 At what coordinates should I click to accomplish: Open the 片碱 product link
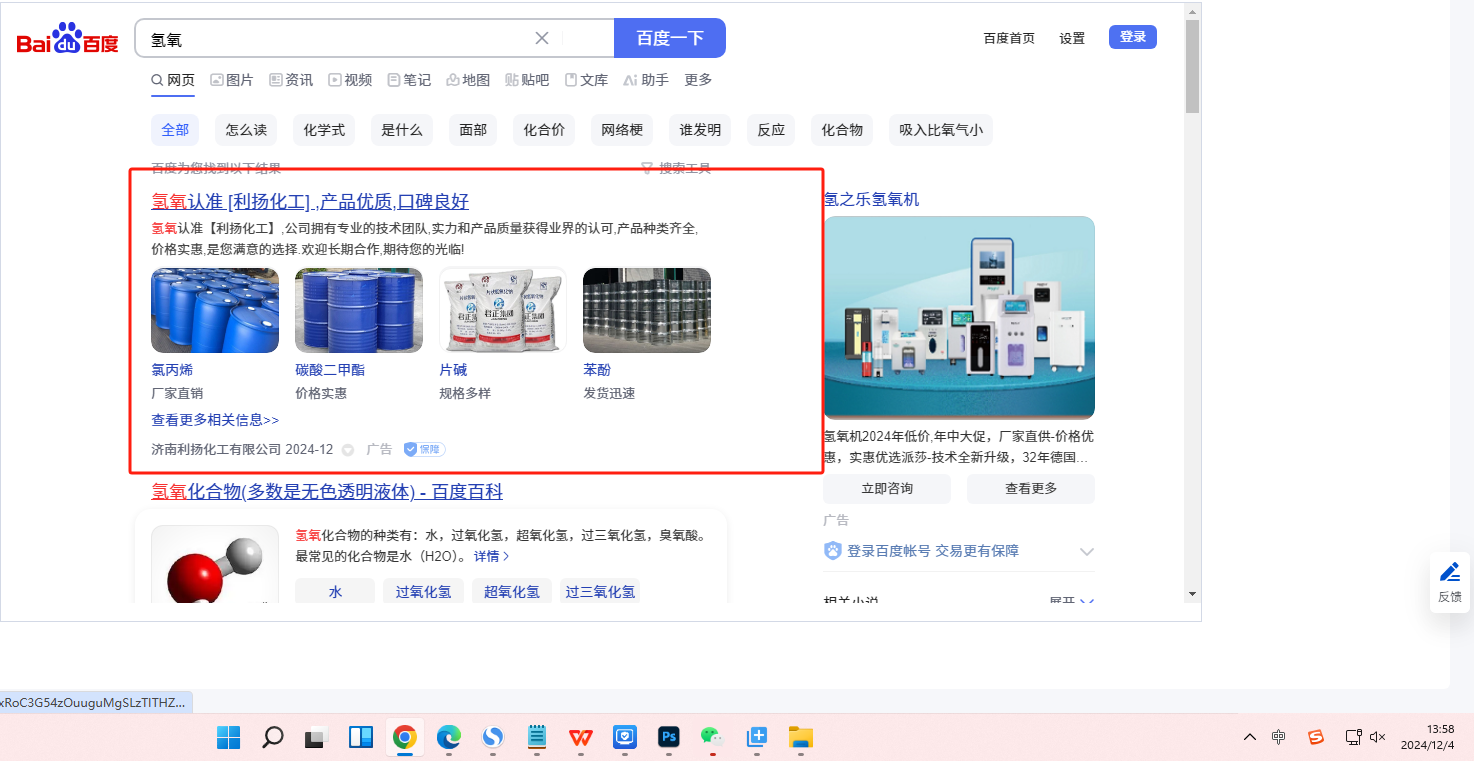tap(453, 370)
